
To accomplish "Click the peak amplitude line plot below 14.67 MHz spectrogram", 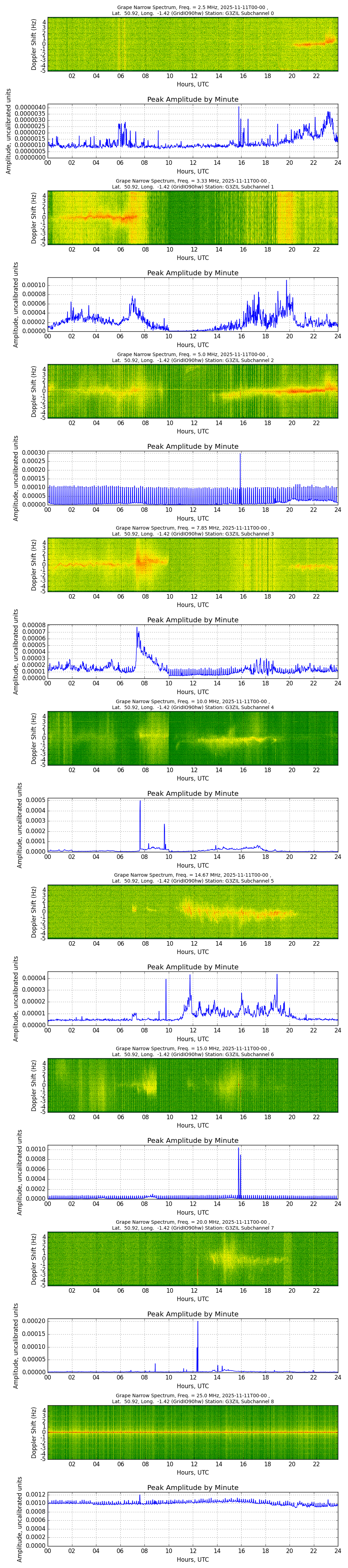I will point(193,998).
